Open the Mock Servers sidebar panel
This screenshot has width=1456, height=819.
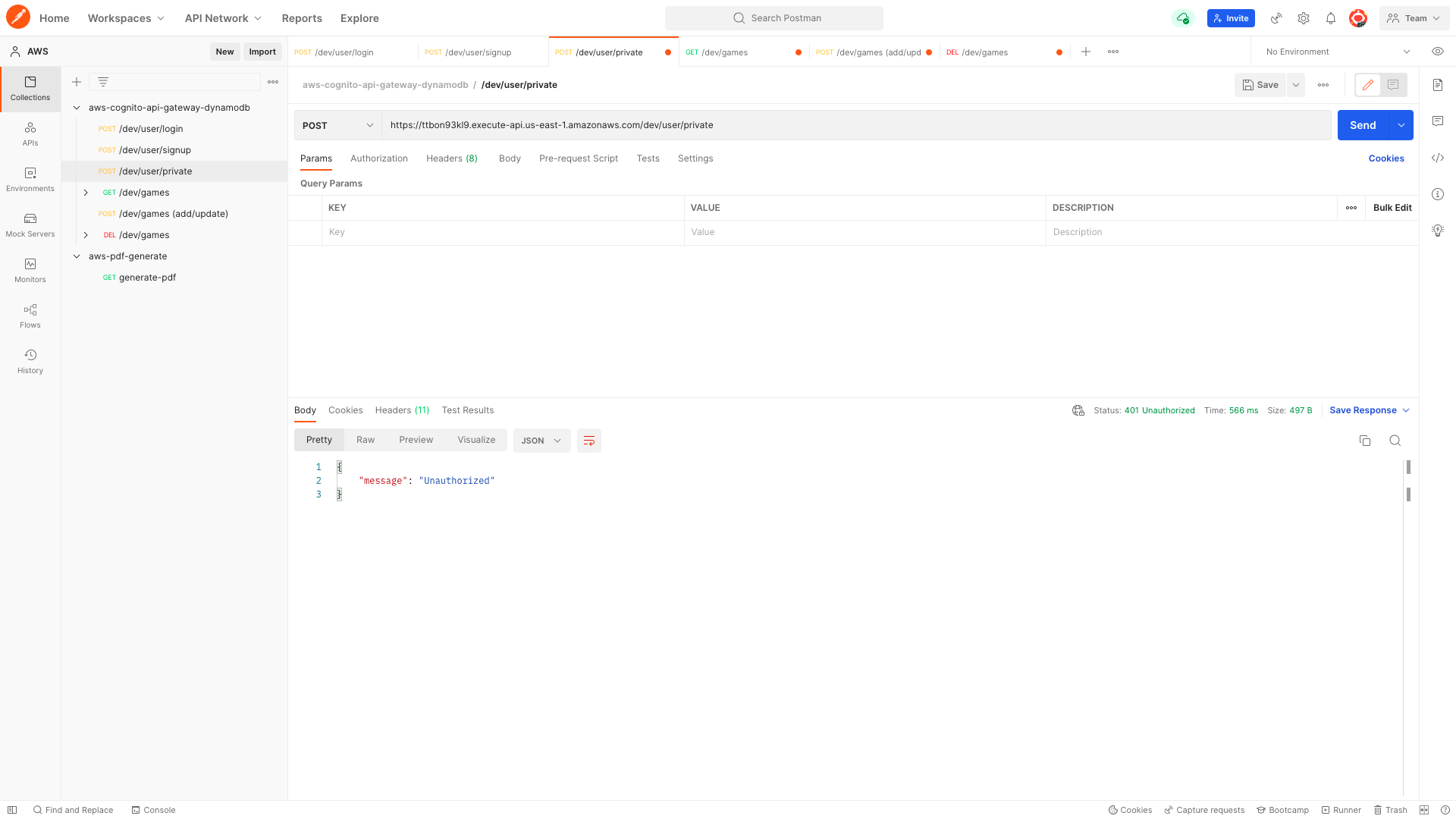pos(30,224)
